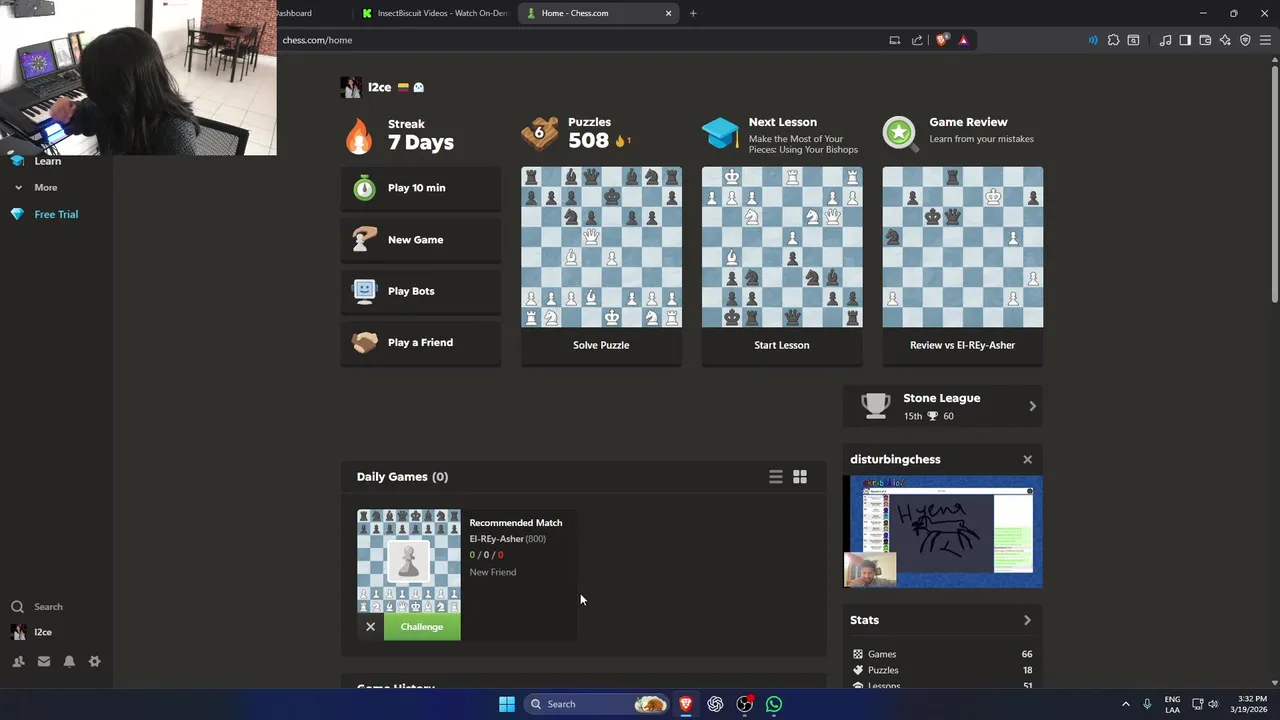Click the Puzzles board icon
The image size is (1280, 720).
click(x=540, y=133)
